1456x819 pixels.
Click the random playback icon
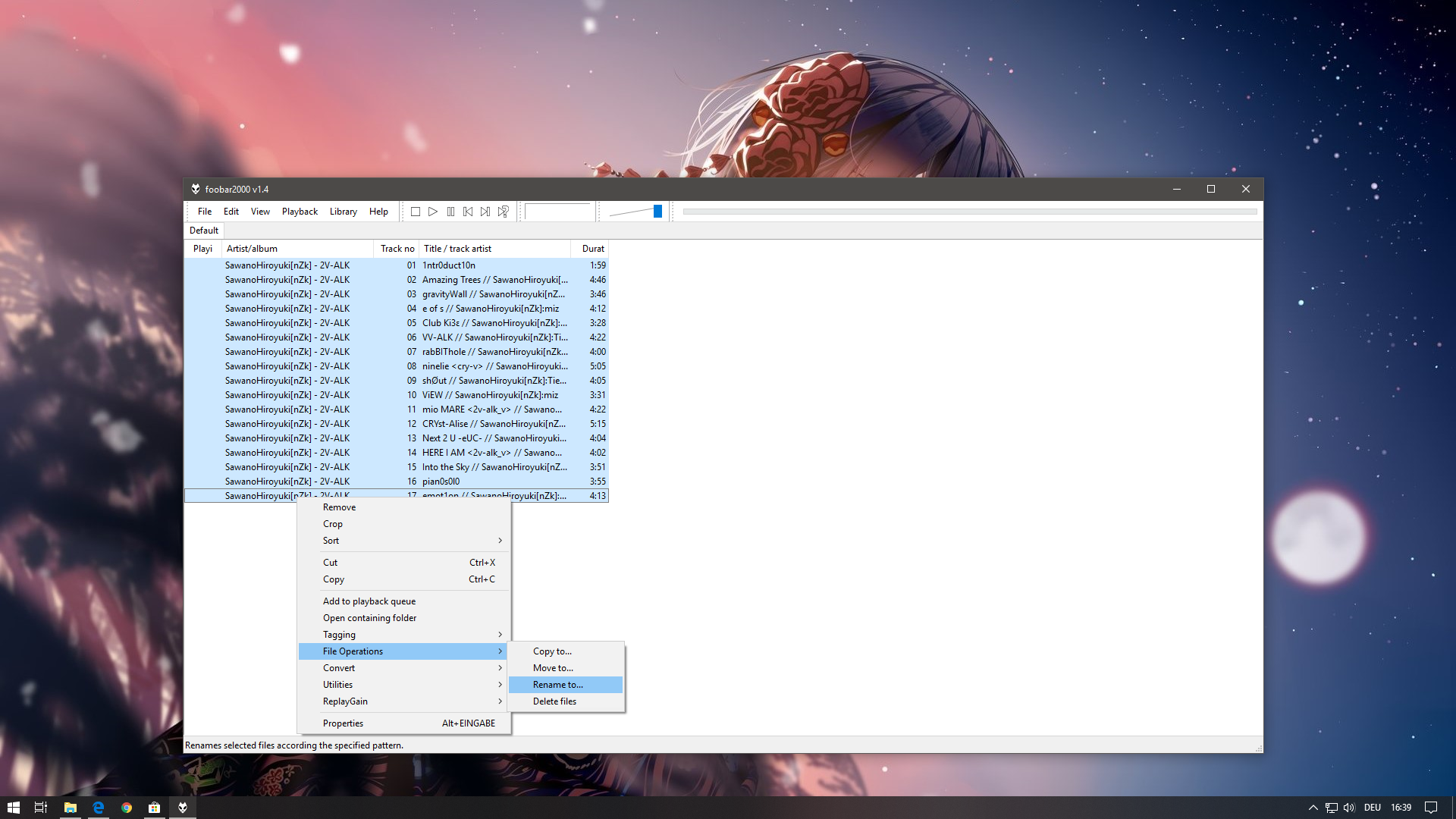pyautogui.click(x=504, y=212)
